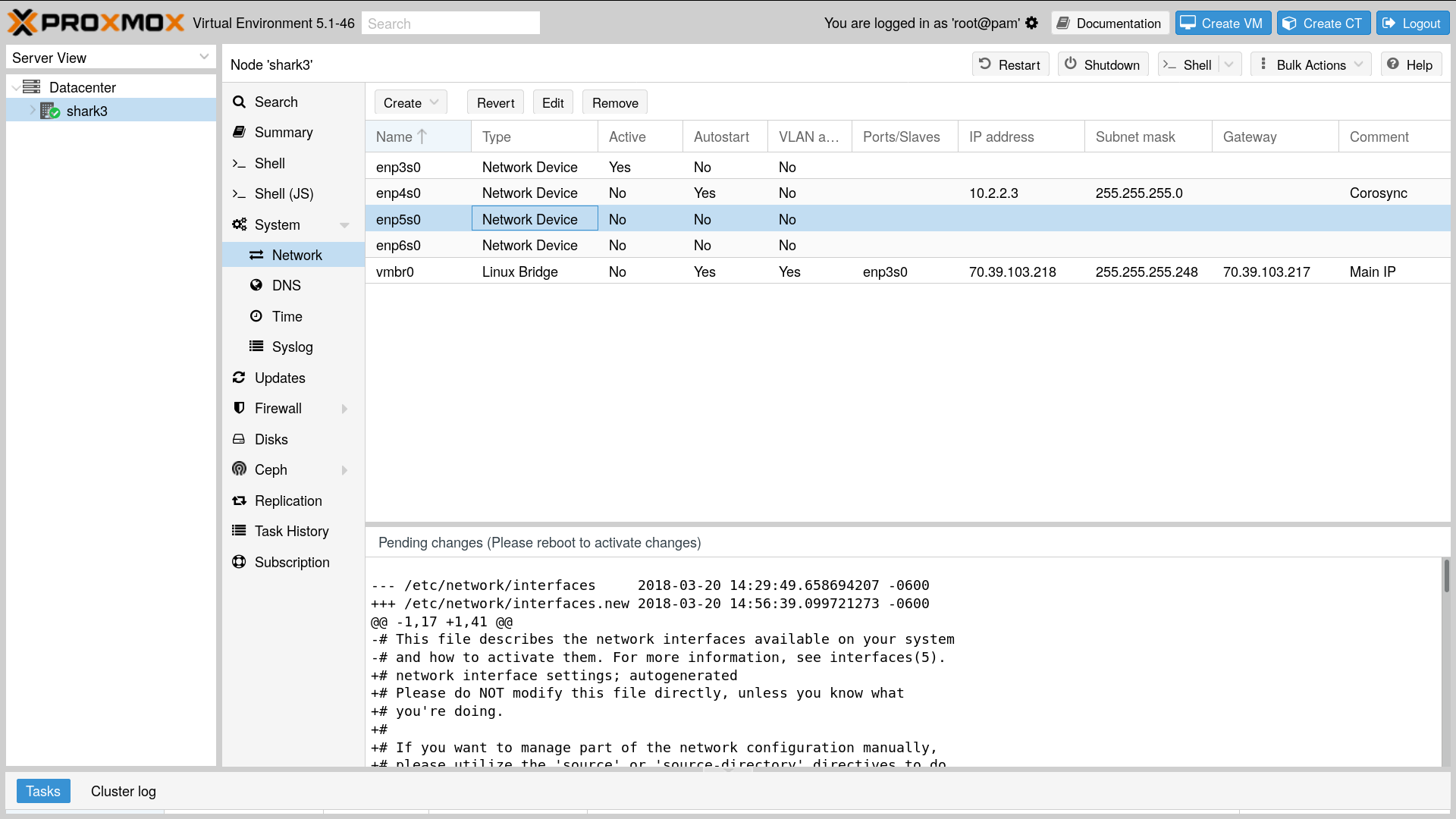Open the Create network dropdown
Viewport: 1456px width, 819px height.
(x=410, y=103)
